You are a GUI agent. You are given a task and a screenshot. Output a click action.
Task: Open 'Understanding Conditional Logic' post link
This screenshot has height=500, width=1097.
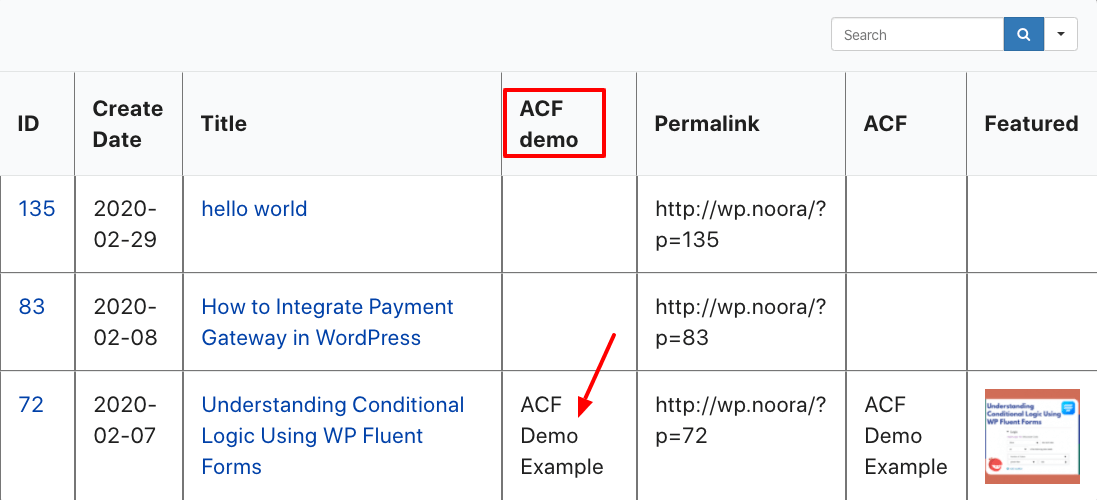click(x=333, y=436)
